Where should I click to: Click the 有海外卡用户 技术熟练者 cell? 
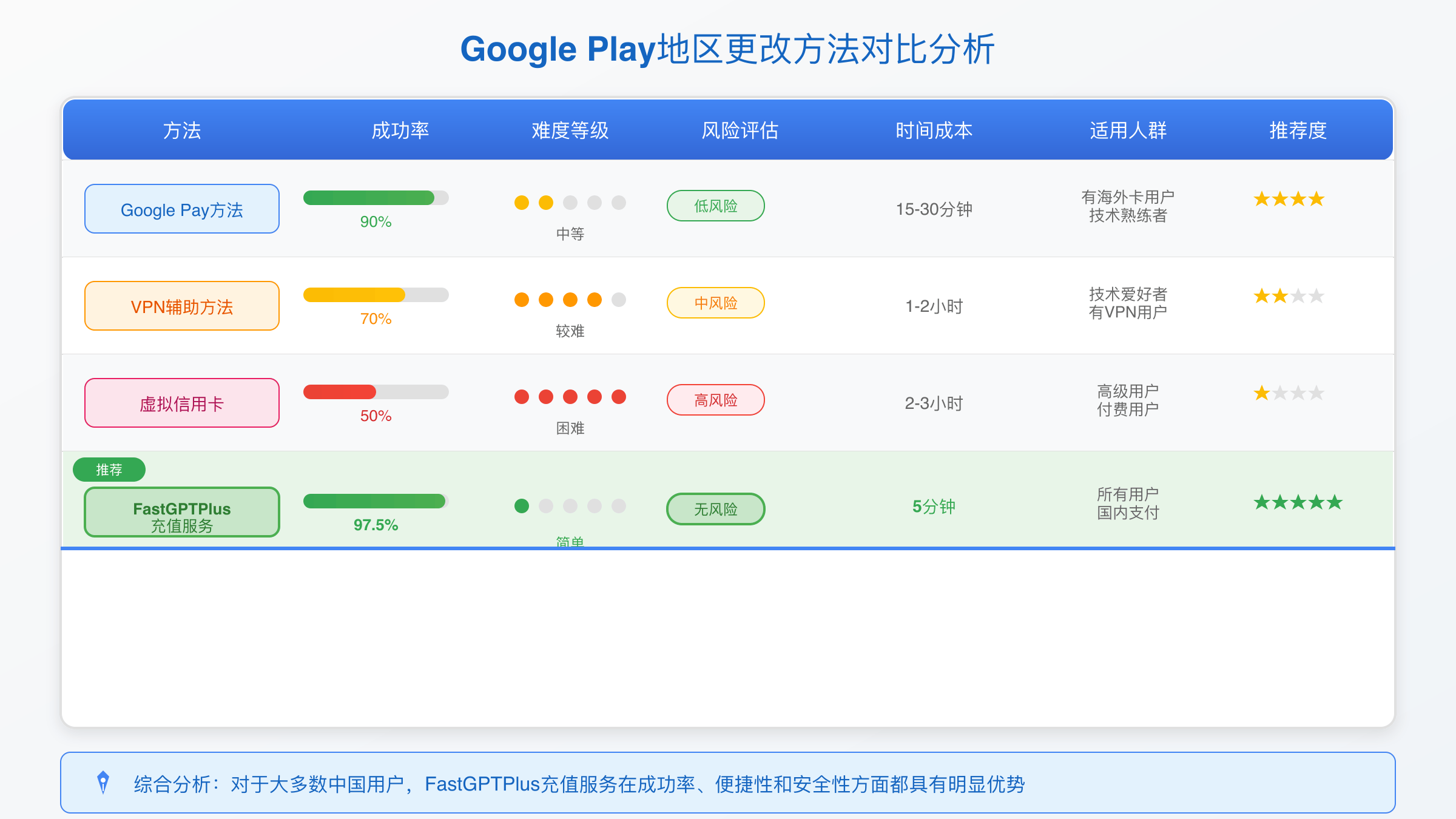(x=1128, y=206)
